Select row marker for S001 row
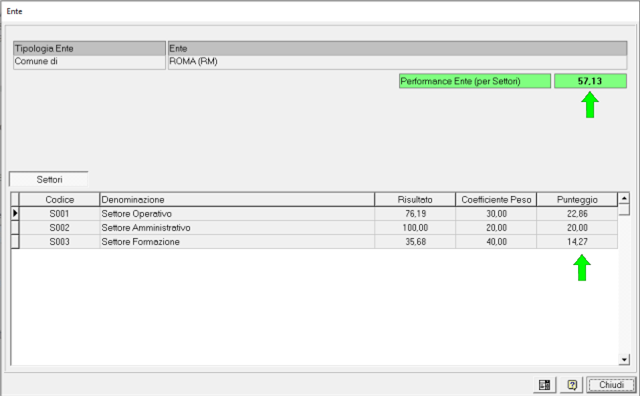 [x=15, y=214]
